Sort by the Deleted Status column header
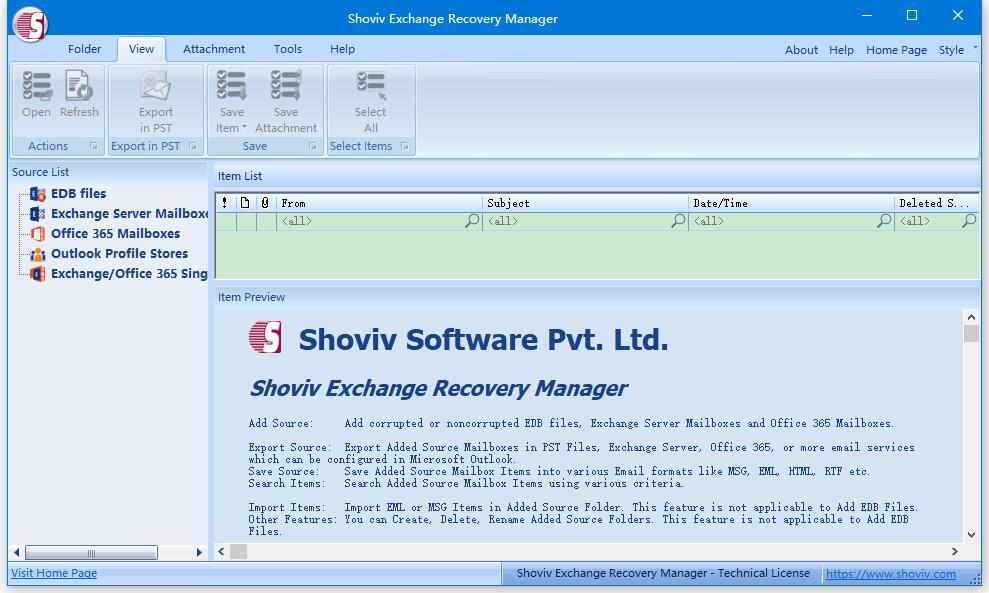 (x=937, y=203)
